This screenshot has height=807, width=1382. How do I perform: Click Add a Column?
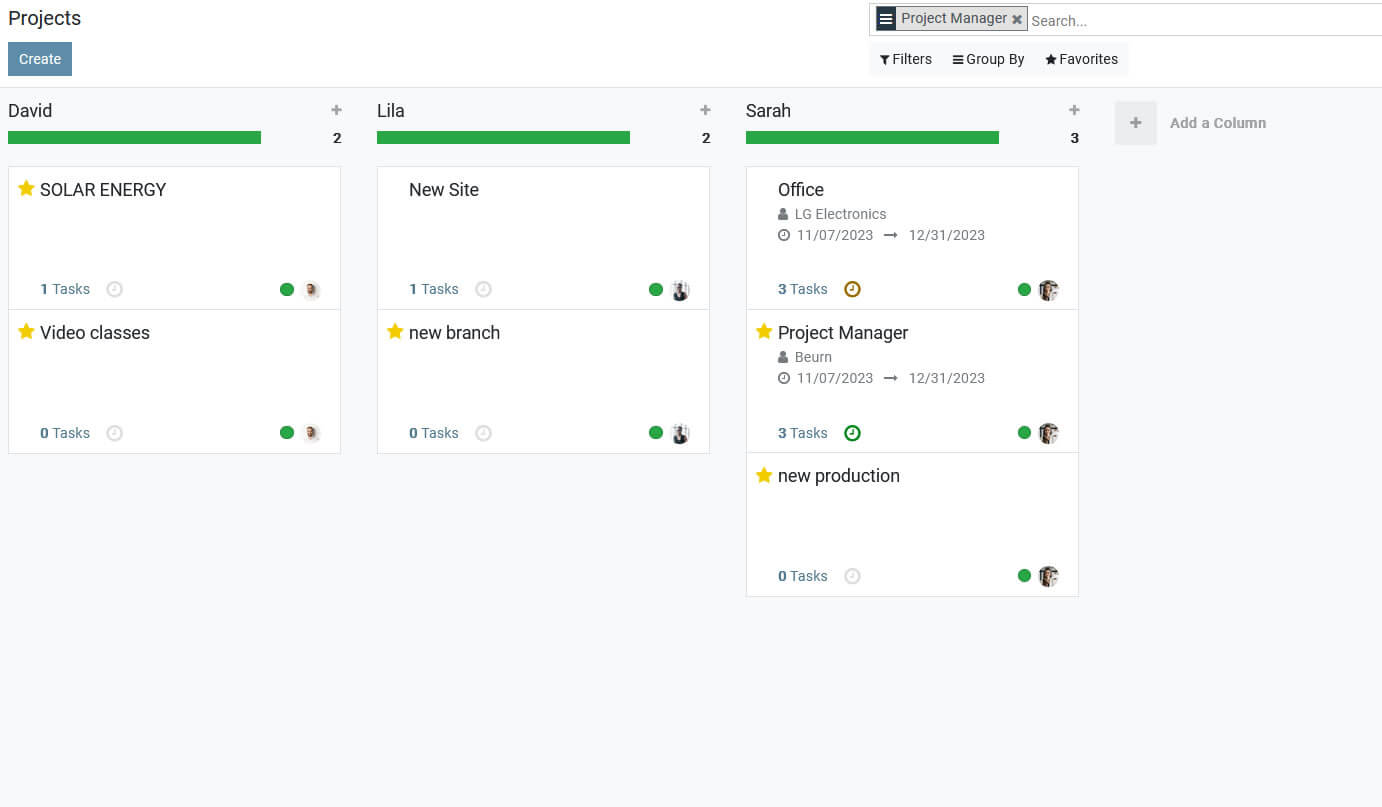1217,123
